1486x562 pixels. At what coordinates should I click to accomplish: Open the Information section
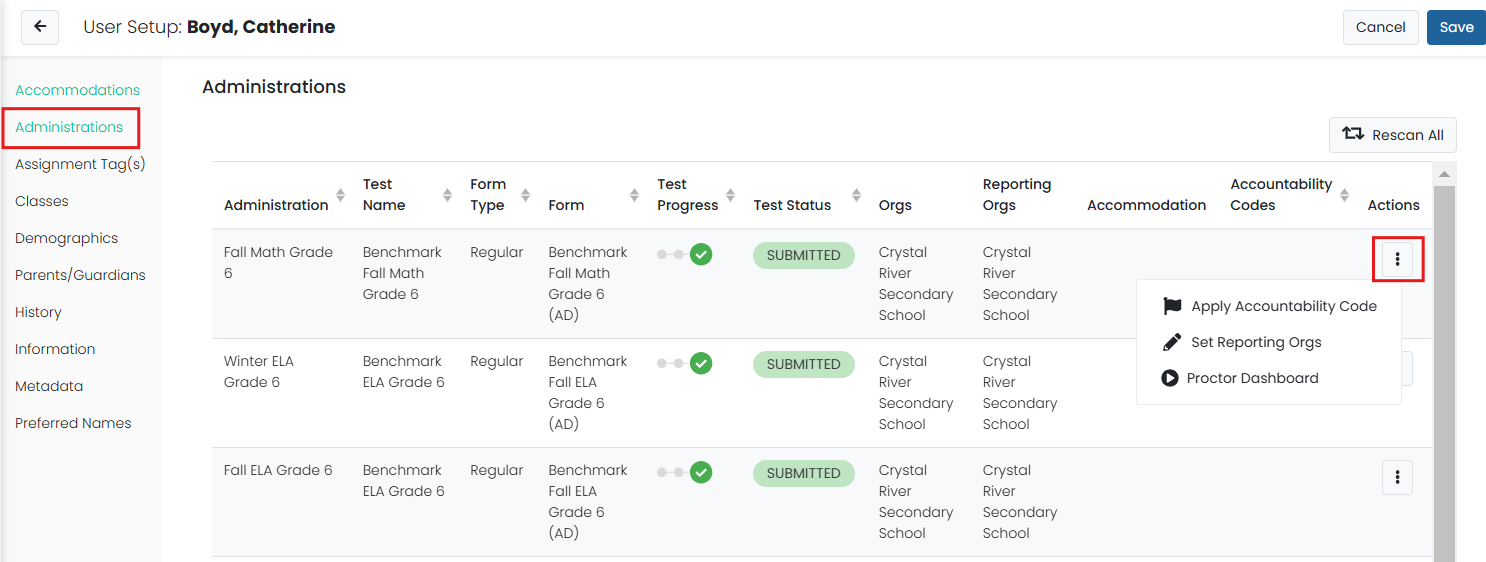[55, 349]
